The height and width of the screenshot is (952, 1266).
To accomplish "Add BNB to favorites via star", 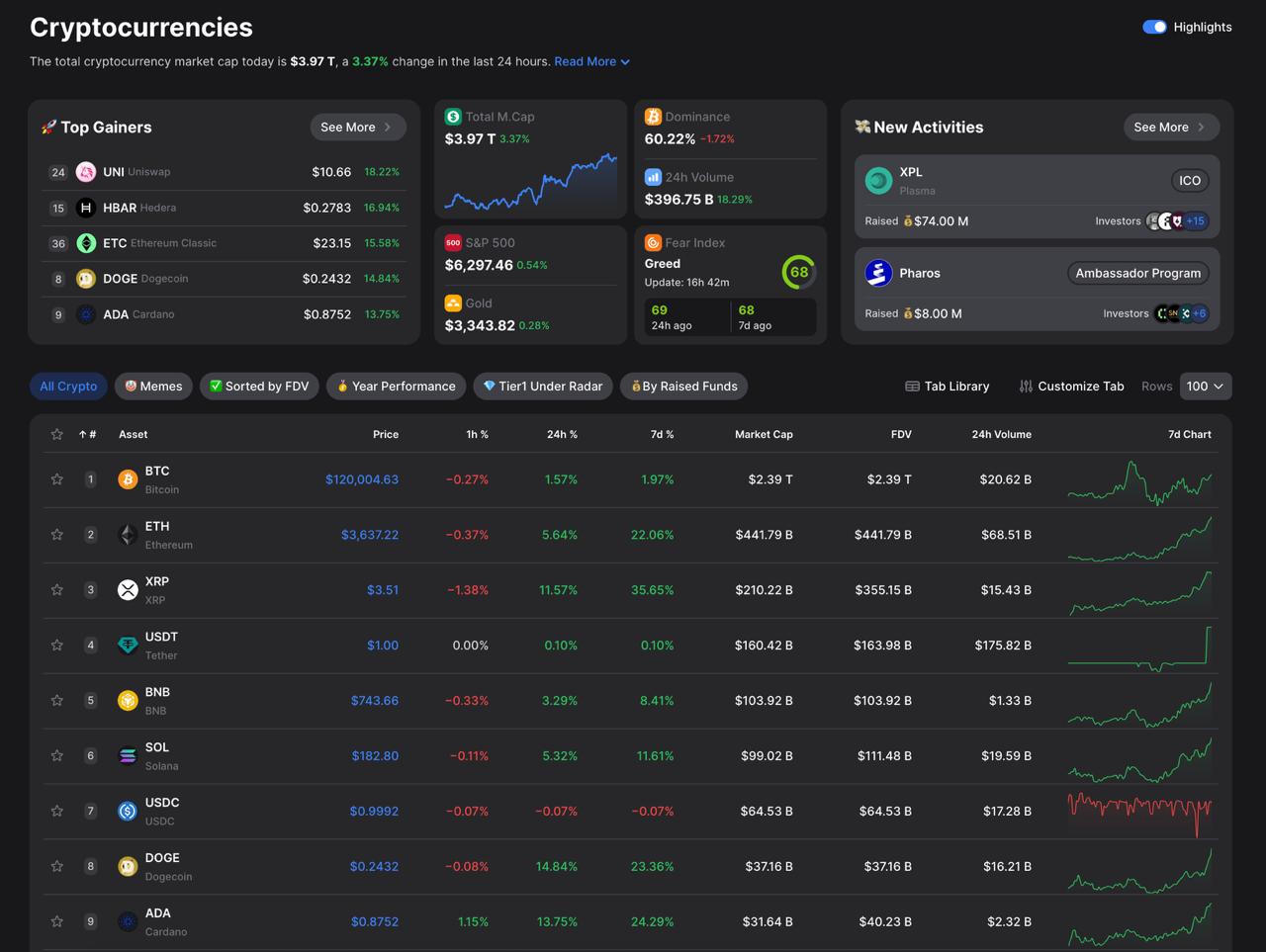I will (57, 701).
